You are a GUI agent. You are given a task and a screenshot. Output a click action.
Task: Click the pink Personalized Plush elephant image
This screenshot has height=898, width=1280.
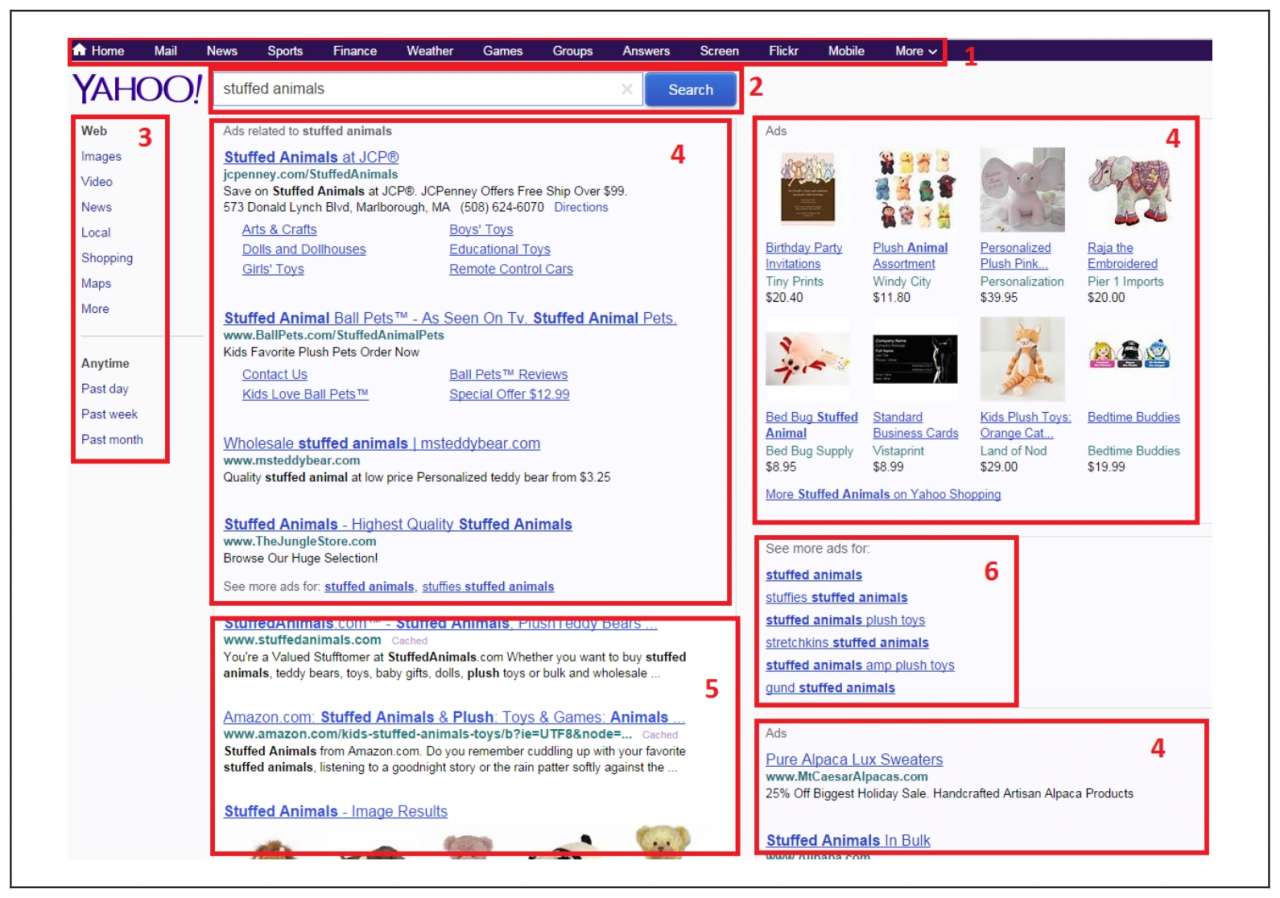(1022, 190)
